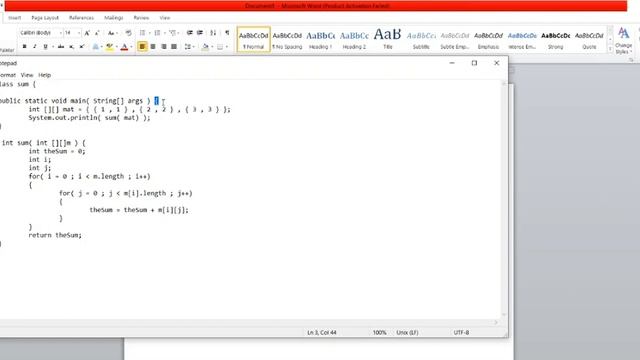Click the Increase Indent icon
Screen dimensions: 640x360
(x=200, y=33)
